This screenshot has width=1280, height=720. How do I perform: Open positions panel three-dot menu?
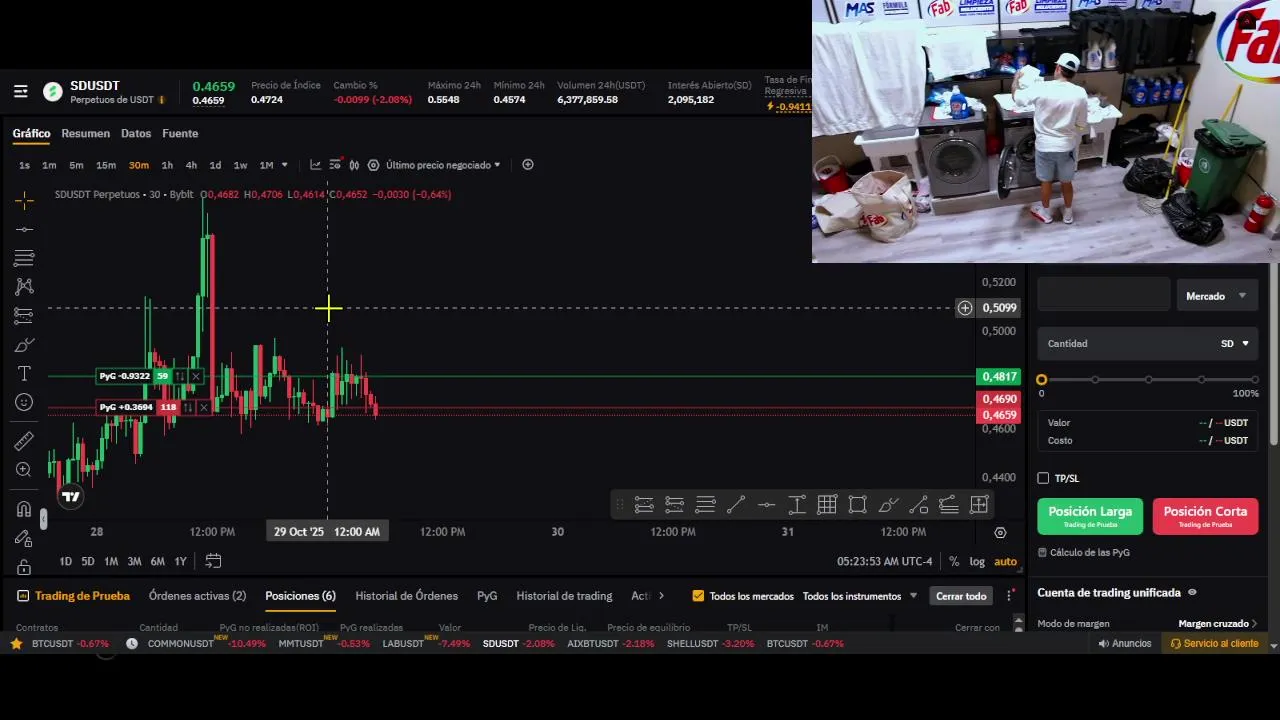coord(1010,596)
